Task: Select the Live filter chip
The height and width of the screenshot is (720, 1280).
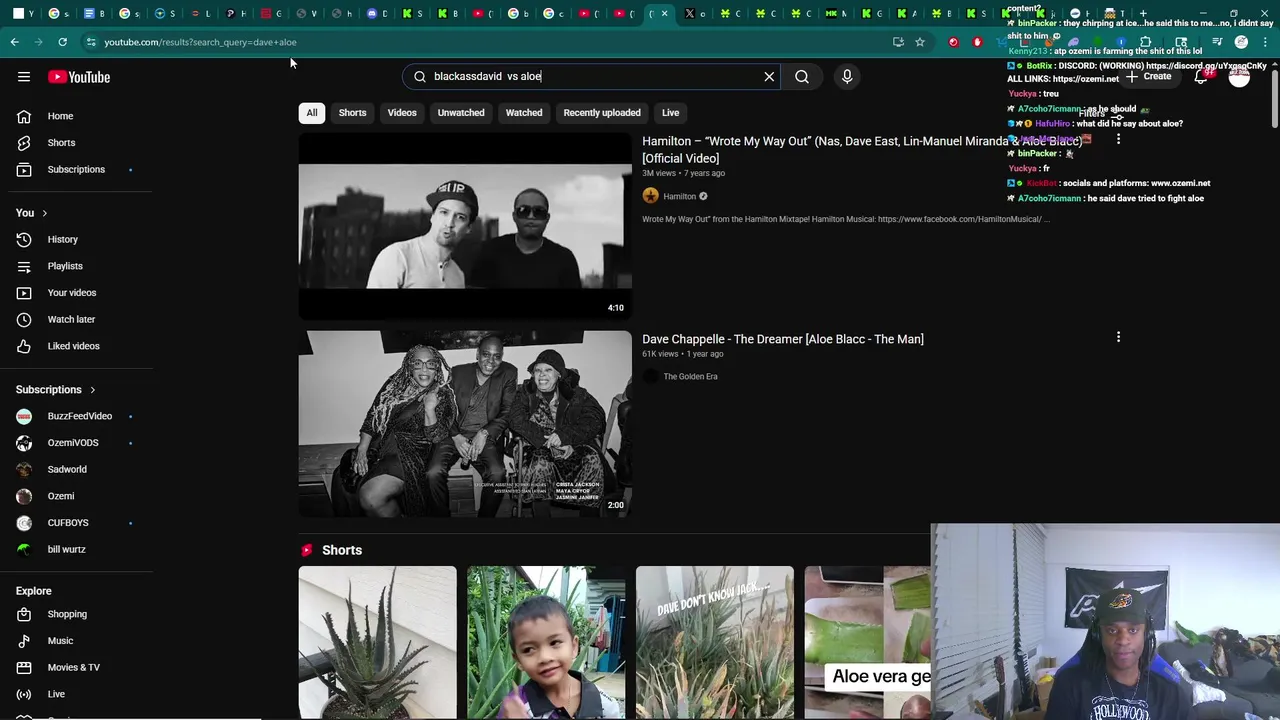Action: coord(670,113)
